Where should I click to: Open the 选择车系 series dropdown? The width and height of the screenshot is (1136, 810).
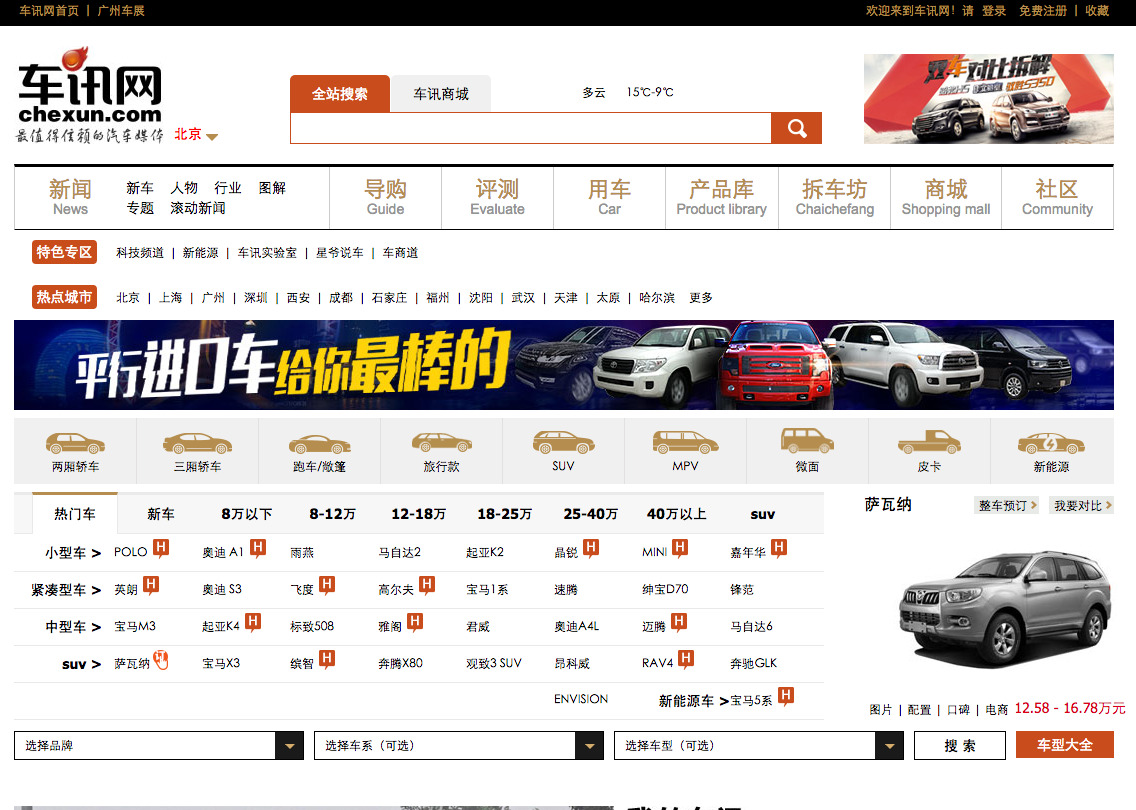[x=589, y=746]
